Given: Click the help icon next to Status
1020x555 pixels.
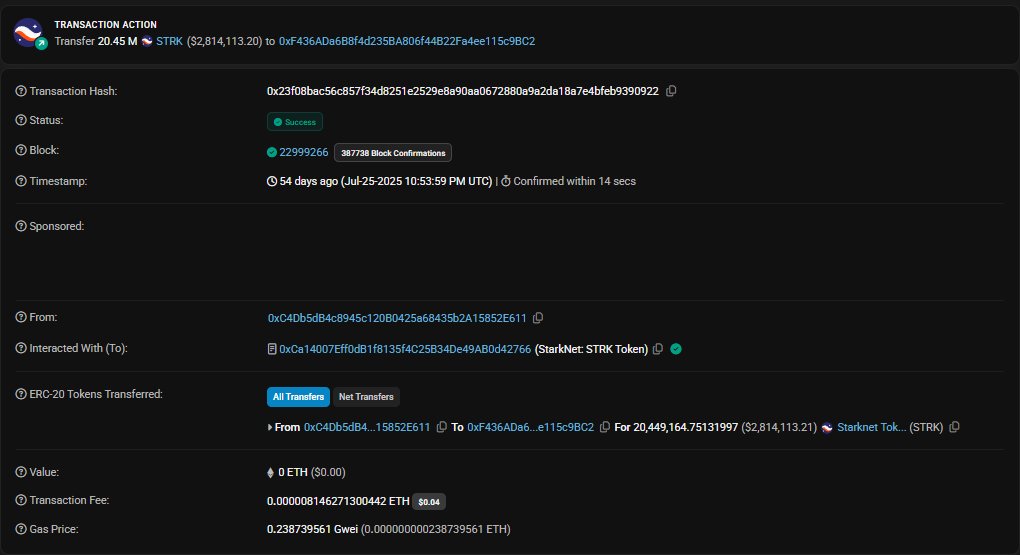Looking at the screenshot, I should point(21,120).
